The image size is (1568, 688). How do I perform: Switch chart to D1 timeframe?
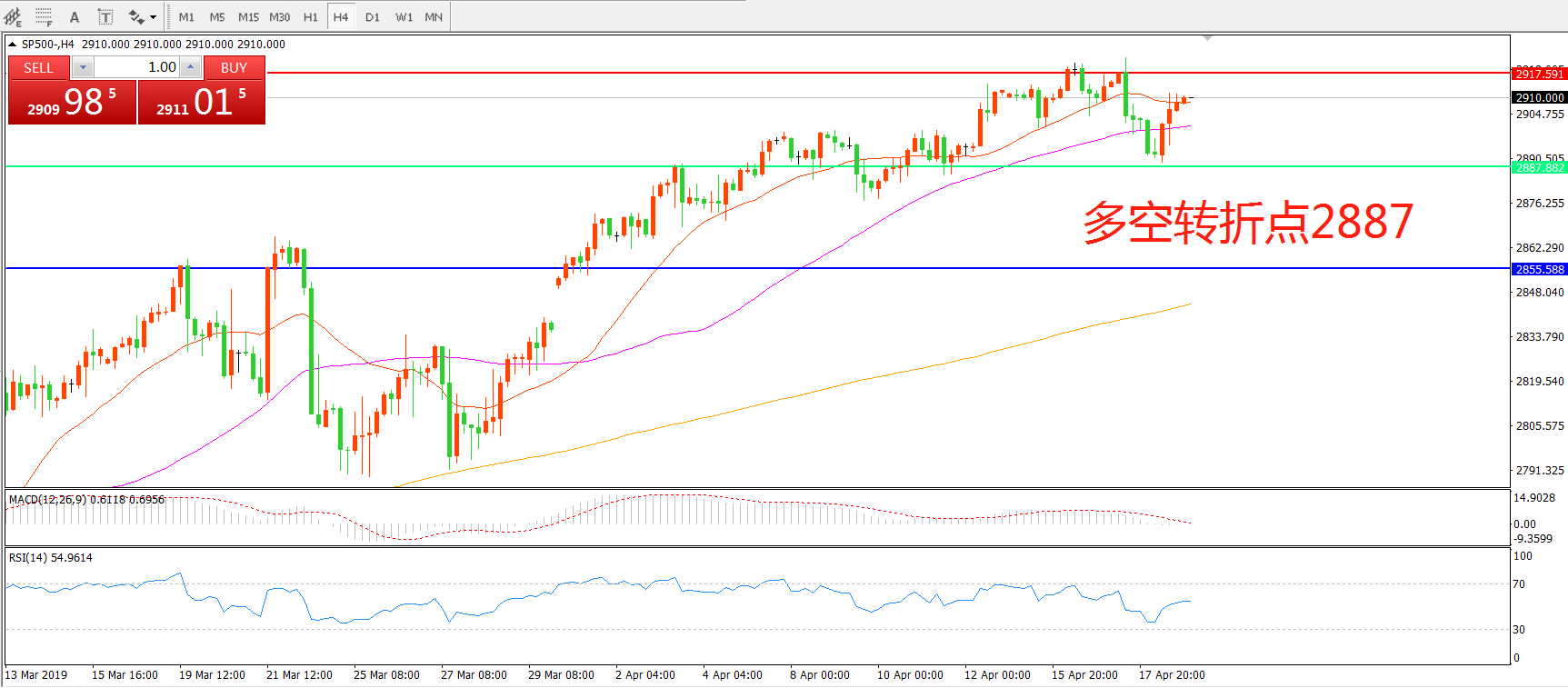pyautogui.click(x=373, y=16)
